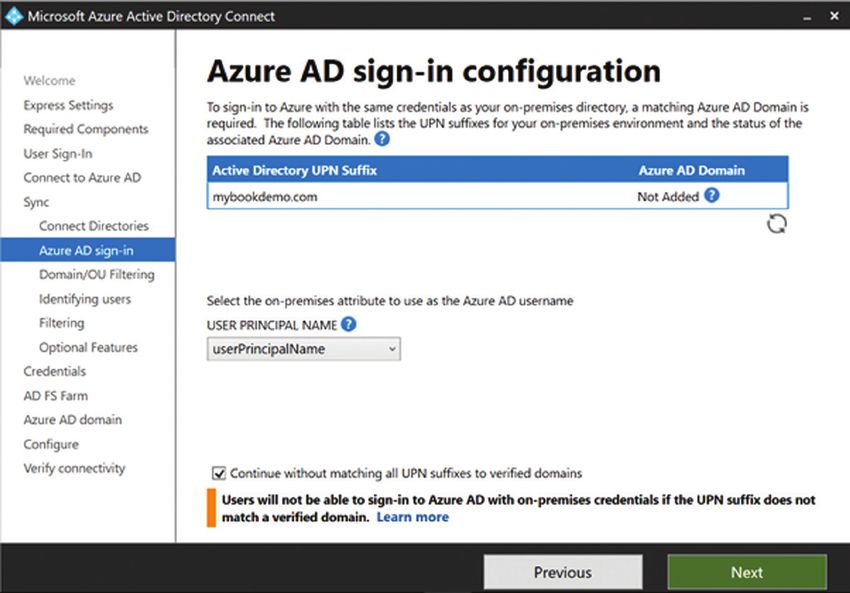Select Configure step in sidebar
850x593 pixels.
pyautogui.click(x=51, y=444)
